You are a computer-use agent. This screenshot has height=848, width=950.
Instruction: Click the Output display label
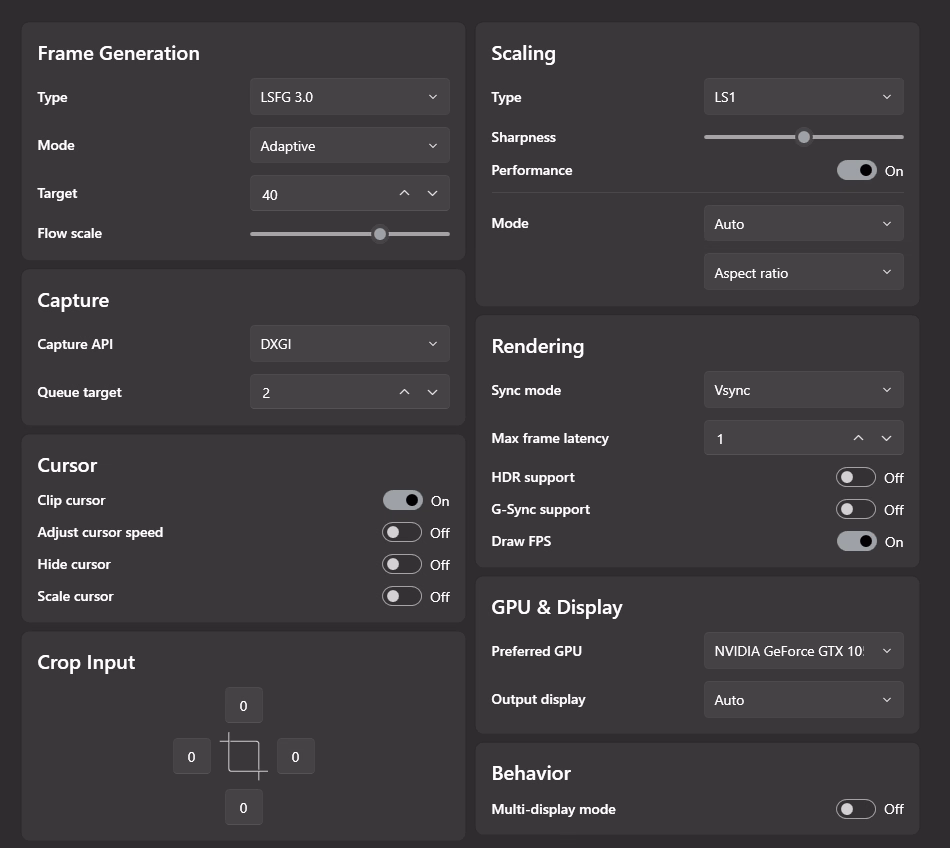539,700
